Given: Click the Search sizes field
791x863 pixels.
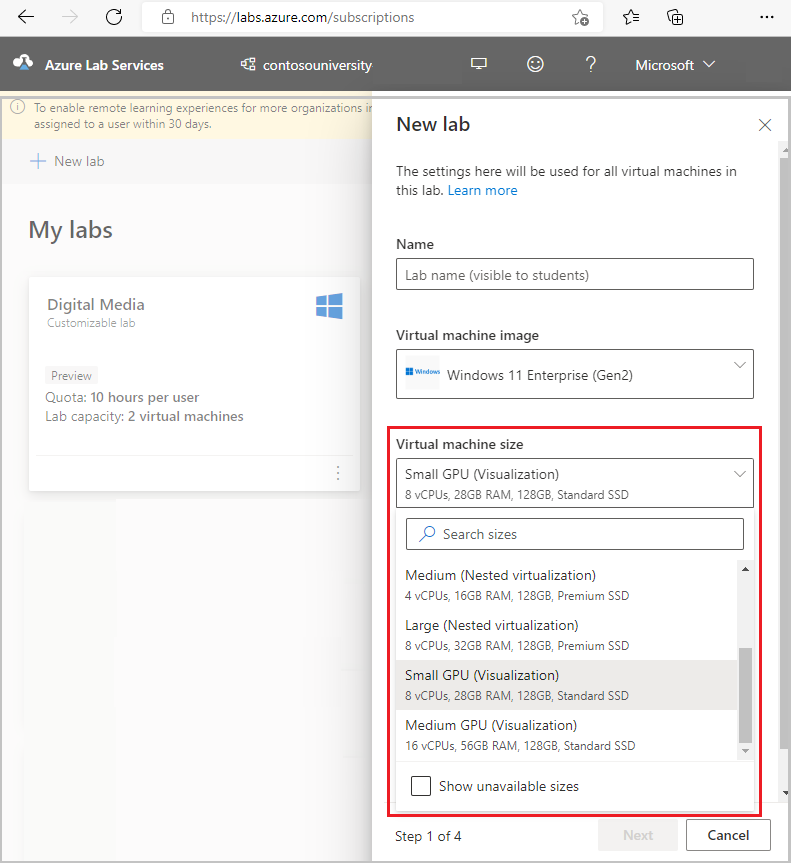Looking at the screenshot, I should (x=575, y=534).
